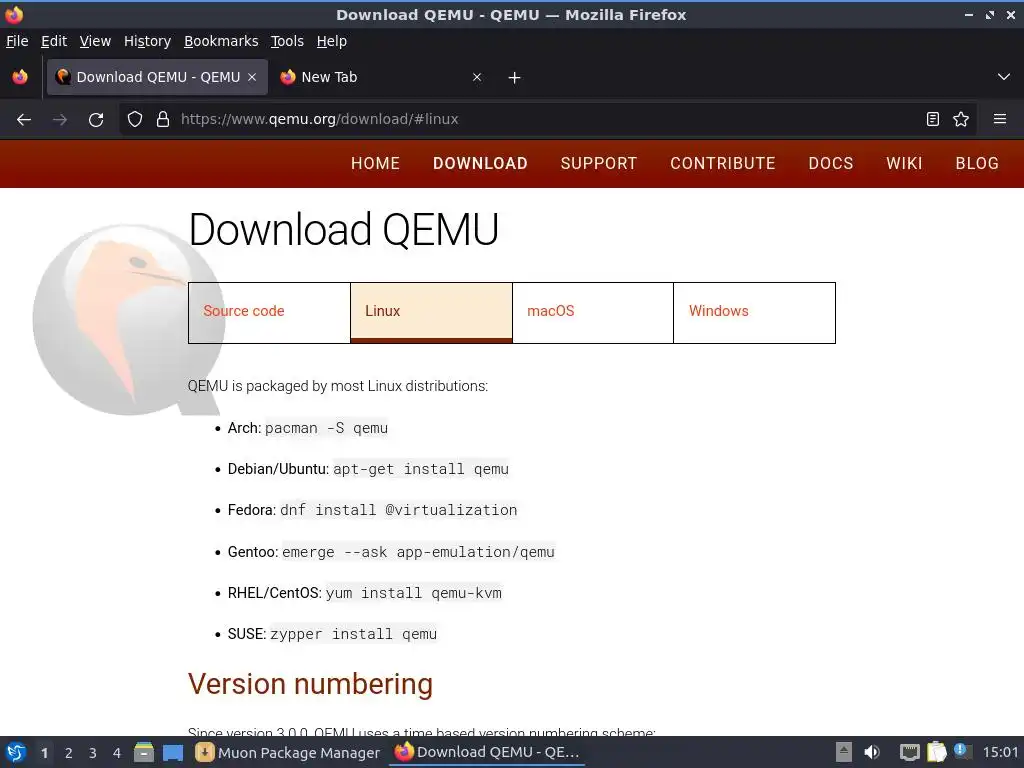The width and height of the screenshot is (1024, 768).
Task: Maximize the Firefox window
Action: 990,14
